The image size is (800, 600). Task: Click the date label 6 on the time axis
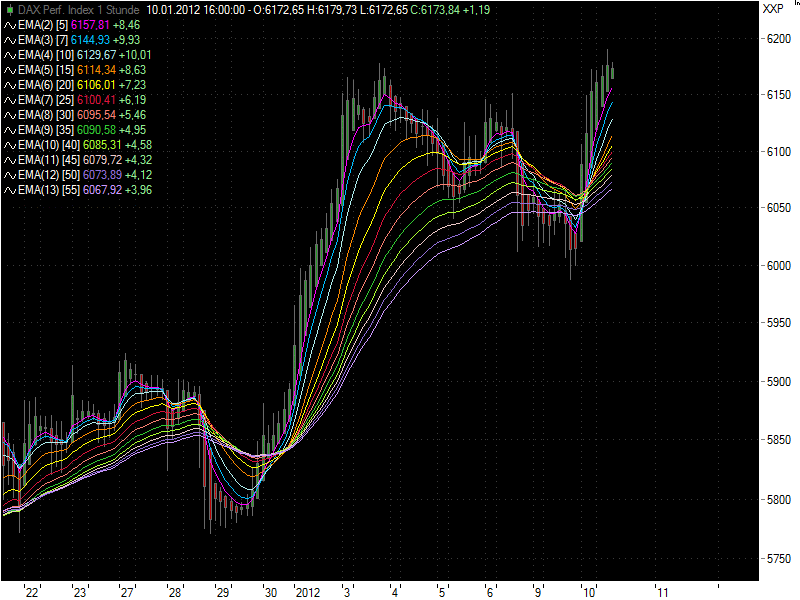490,592
